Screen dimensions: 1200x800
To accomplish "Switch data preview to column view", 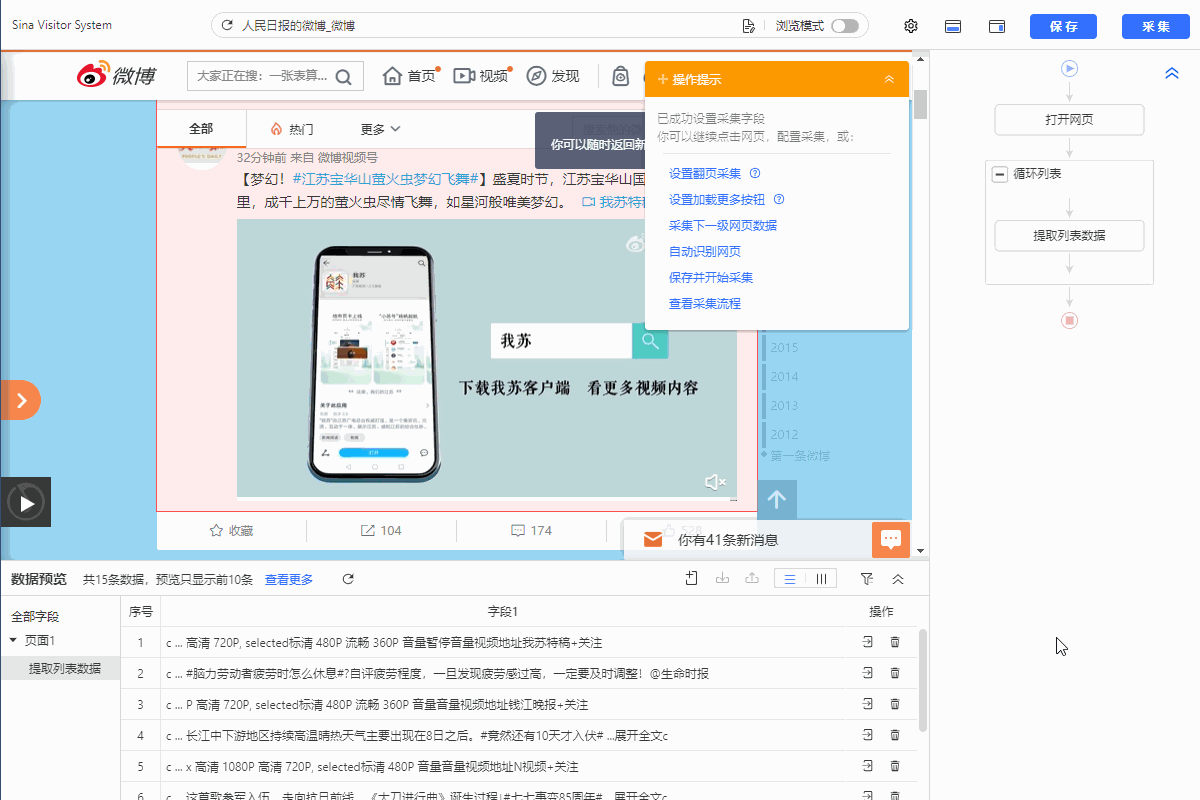I will [821, 579].
